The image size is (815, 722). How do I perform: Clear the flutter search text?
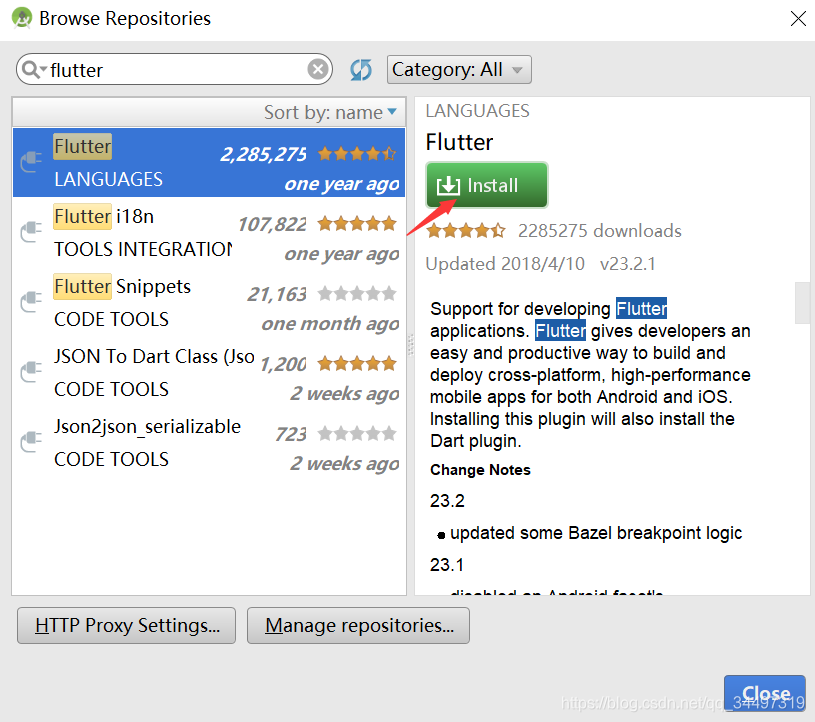(318, 69)
